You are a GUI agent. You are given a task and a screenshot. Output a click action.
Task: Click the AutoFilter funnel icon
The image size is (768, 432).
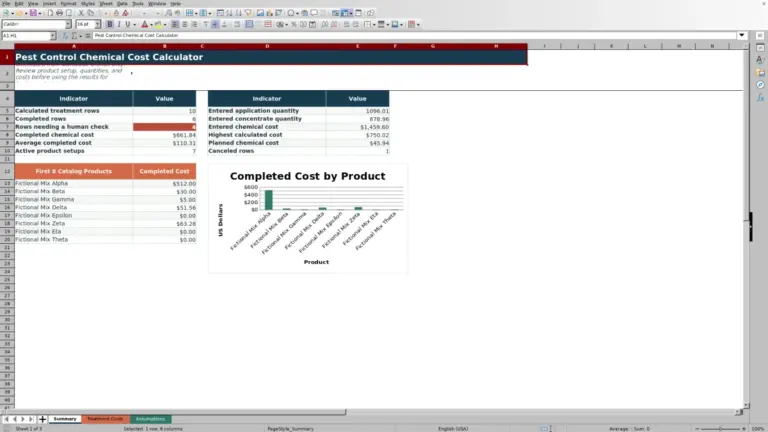[x=248, y=13]
